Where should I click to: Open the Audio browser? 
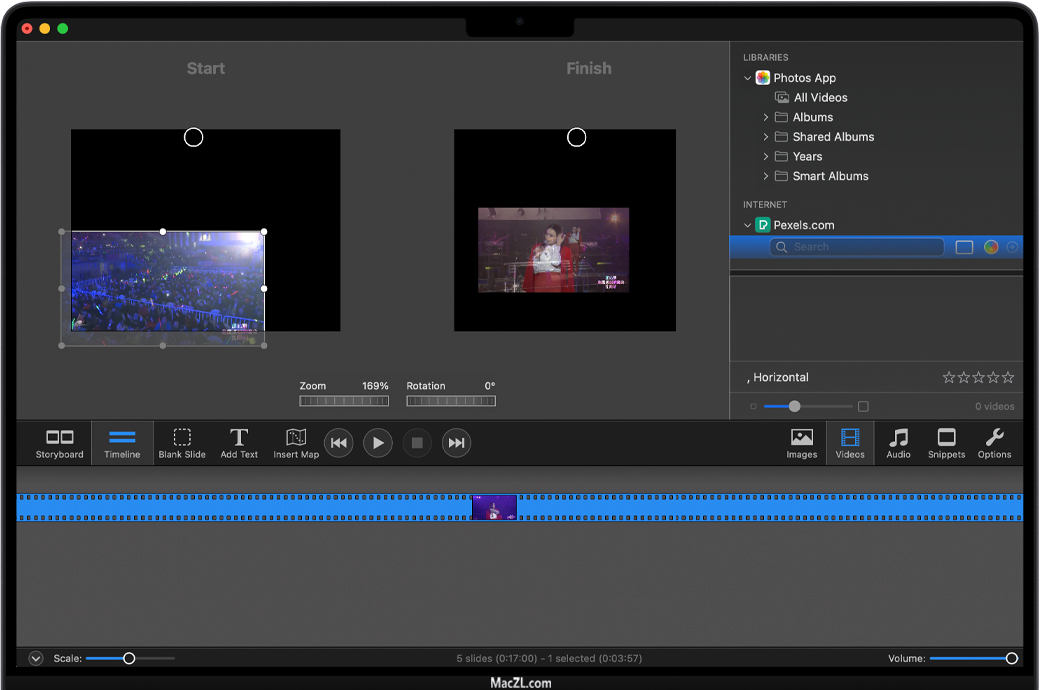point(898,442)
